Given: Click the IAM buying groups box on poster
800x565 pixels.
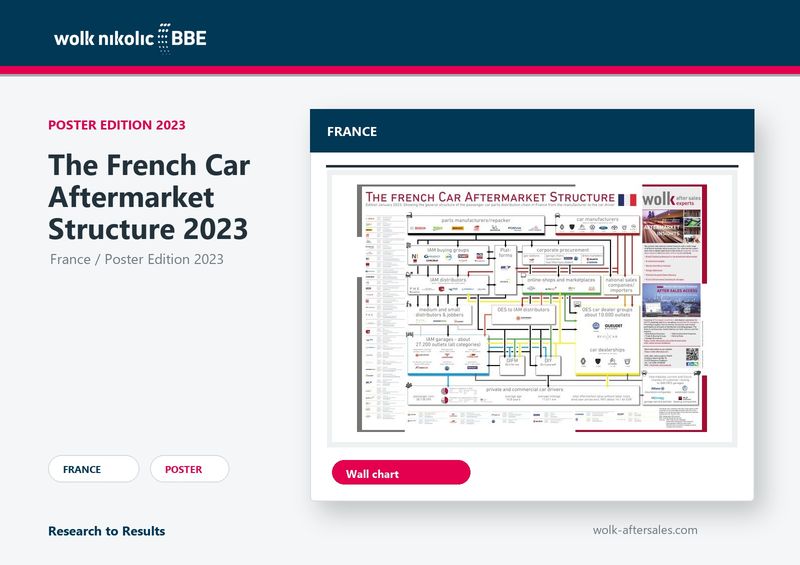Looking at the screenshot, I should [x=448, y=255].
